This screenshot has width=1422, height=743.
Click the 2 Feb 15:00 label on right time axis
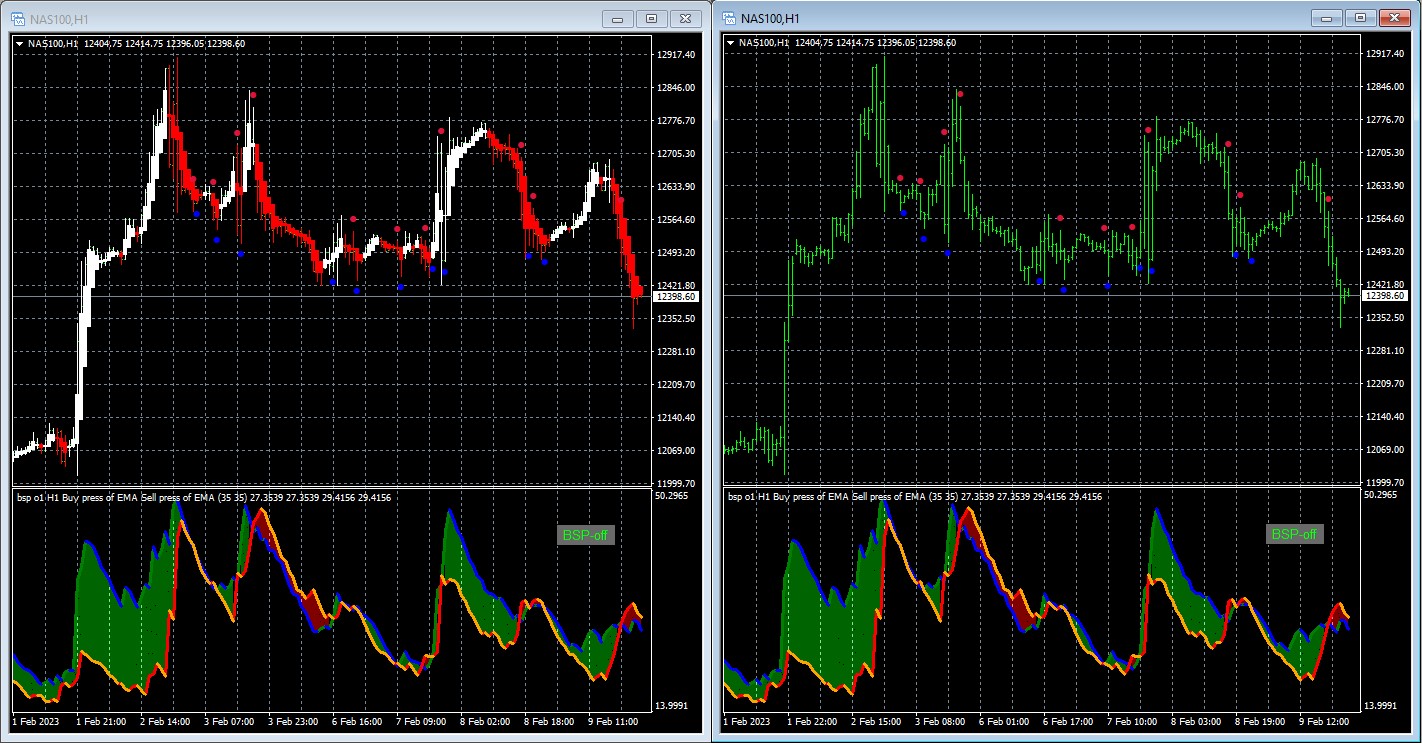pyautogui.click(x=875, y=721)
